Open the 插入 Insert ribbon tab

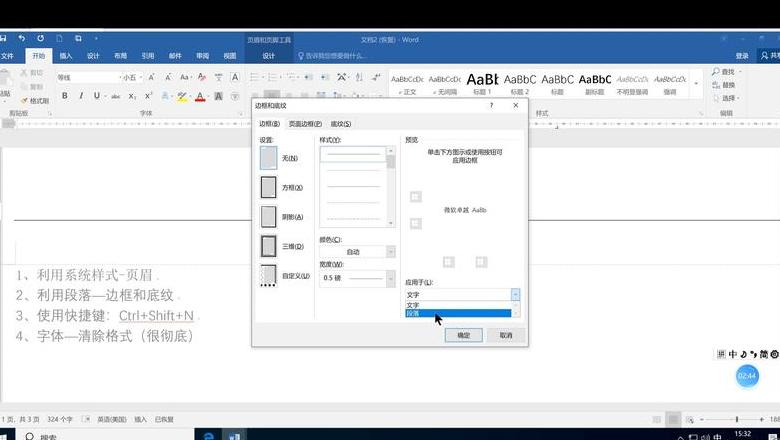click(x=66, y=56)
